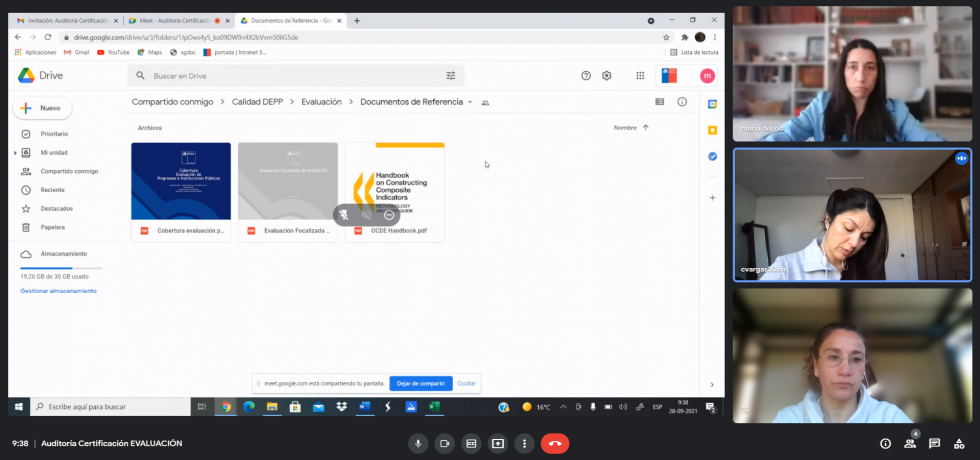Open Keep in Drive side panel
Image resolution: width=980 pixels, height=460 pixels.
tap(712, 130)
